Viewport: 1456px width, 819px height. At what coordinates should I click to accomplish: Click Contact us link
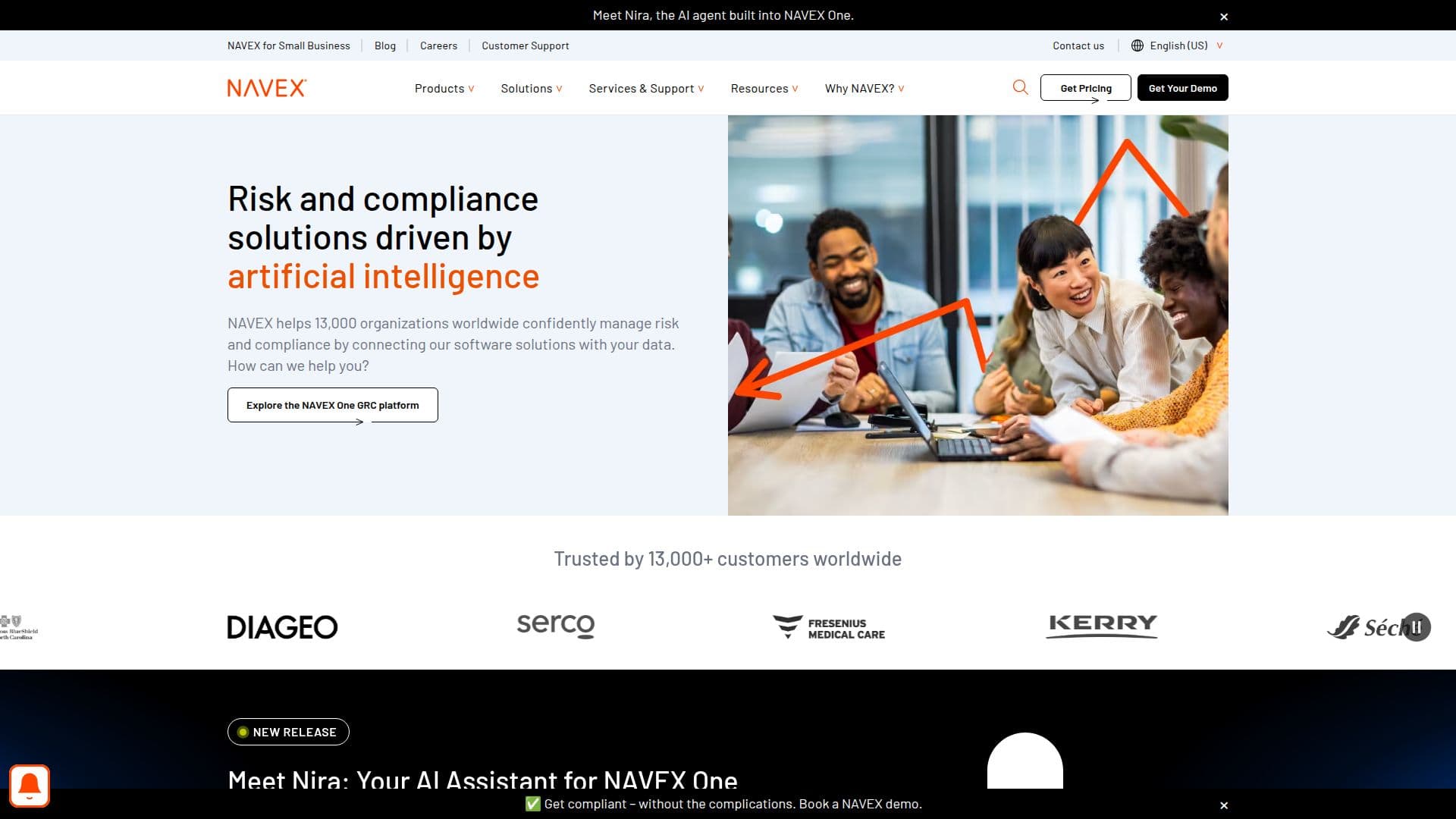pyautogui.click(x=1078, y=45)
